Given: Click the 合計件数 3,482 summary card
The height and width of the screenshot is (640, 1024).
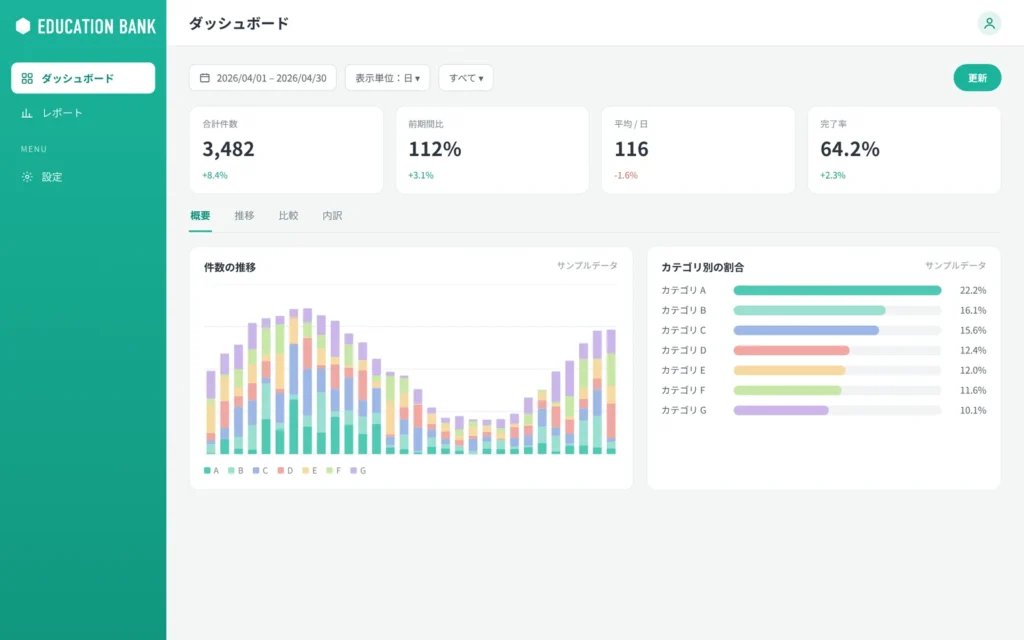Looking at the screenshot, I should click(286, 150).
